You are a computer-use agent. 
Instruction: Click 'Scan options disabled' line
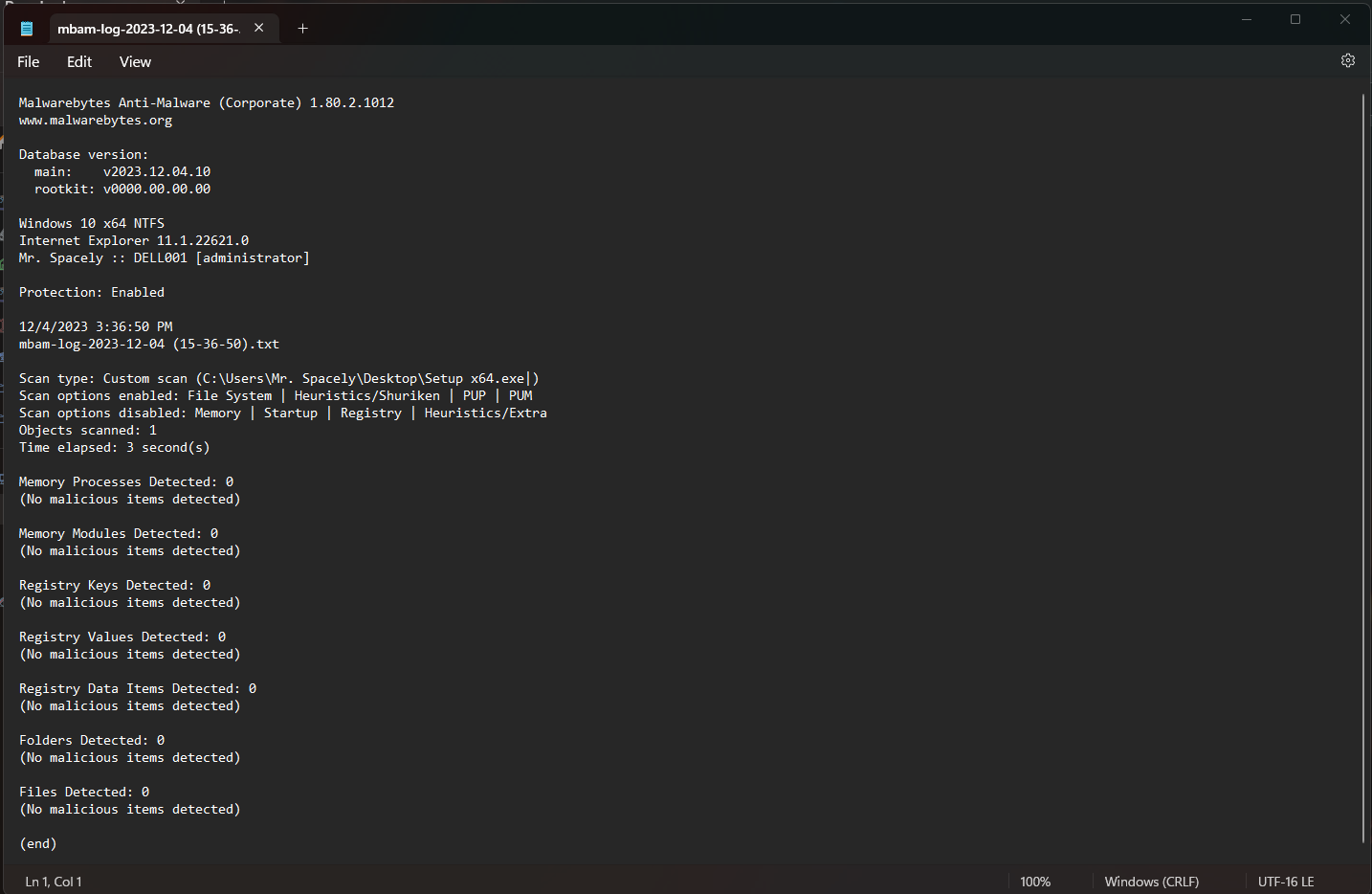coord(283,413)
